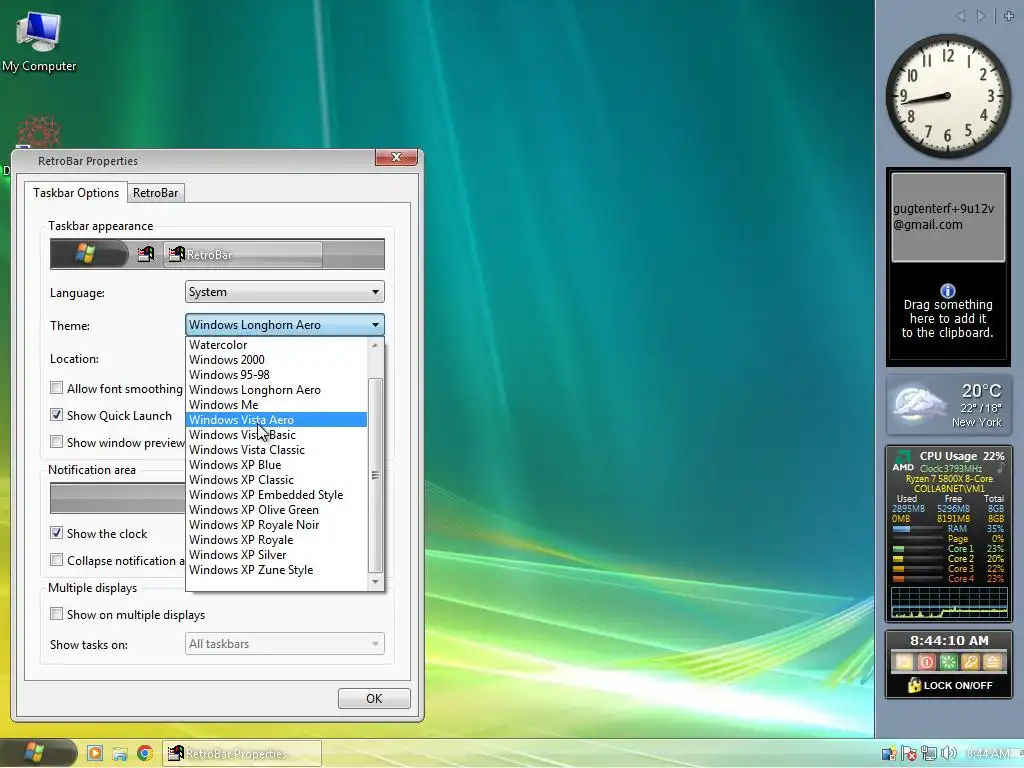This screenshot has height=768, width=1024.
Task: Click the yellow standby icon in the control gadget
Action: [904, 662]
